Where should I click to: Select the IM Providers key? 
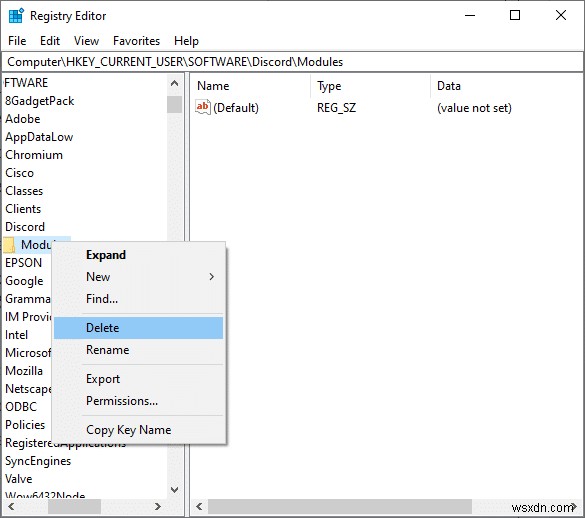click(28, 317)
